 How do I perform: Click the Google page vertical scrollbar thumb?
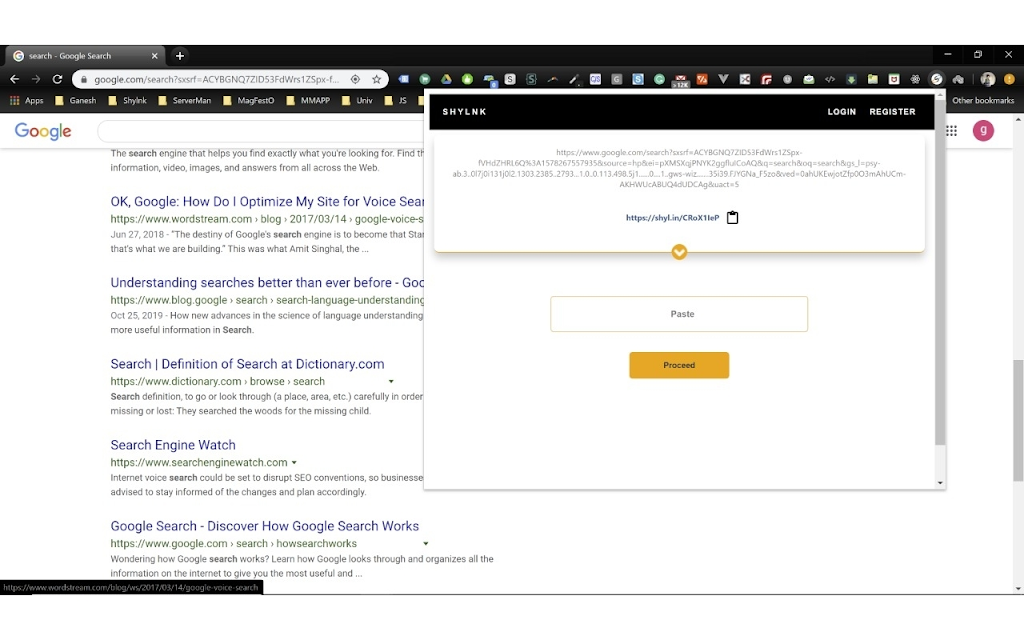click(1018, 421)
